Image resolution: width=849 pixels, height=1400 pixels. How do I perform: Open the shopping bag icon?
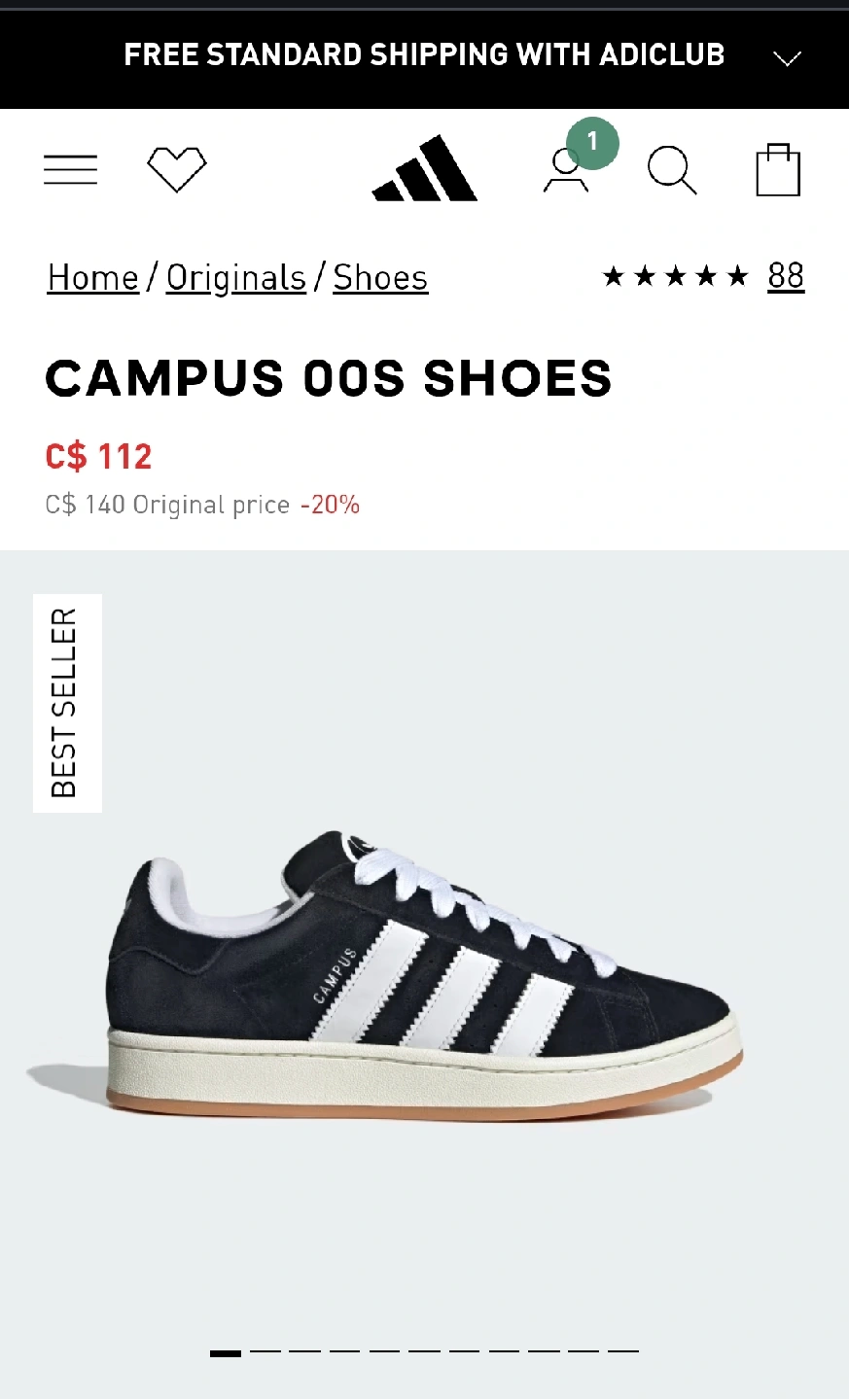(778, 169)
